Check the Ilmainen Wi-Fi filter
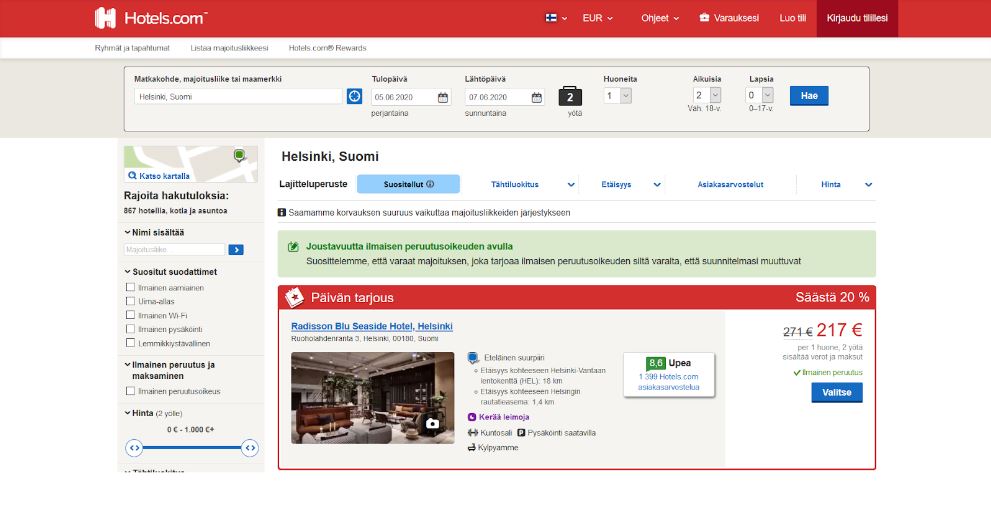The height and width of the screenshot is (513, 991). 130,315
